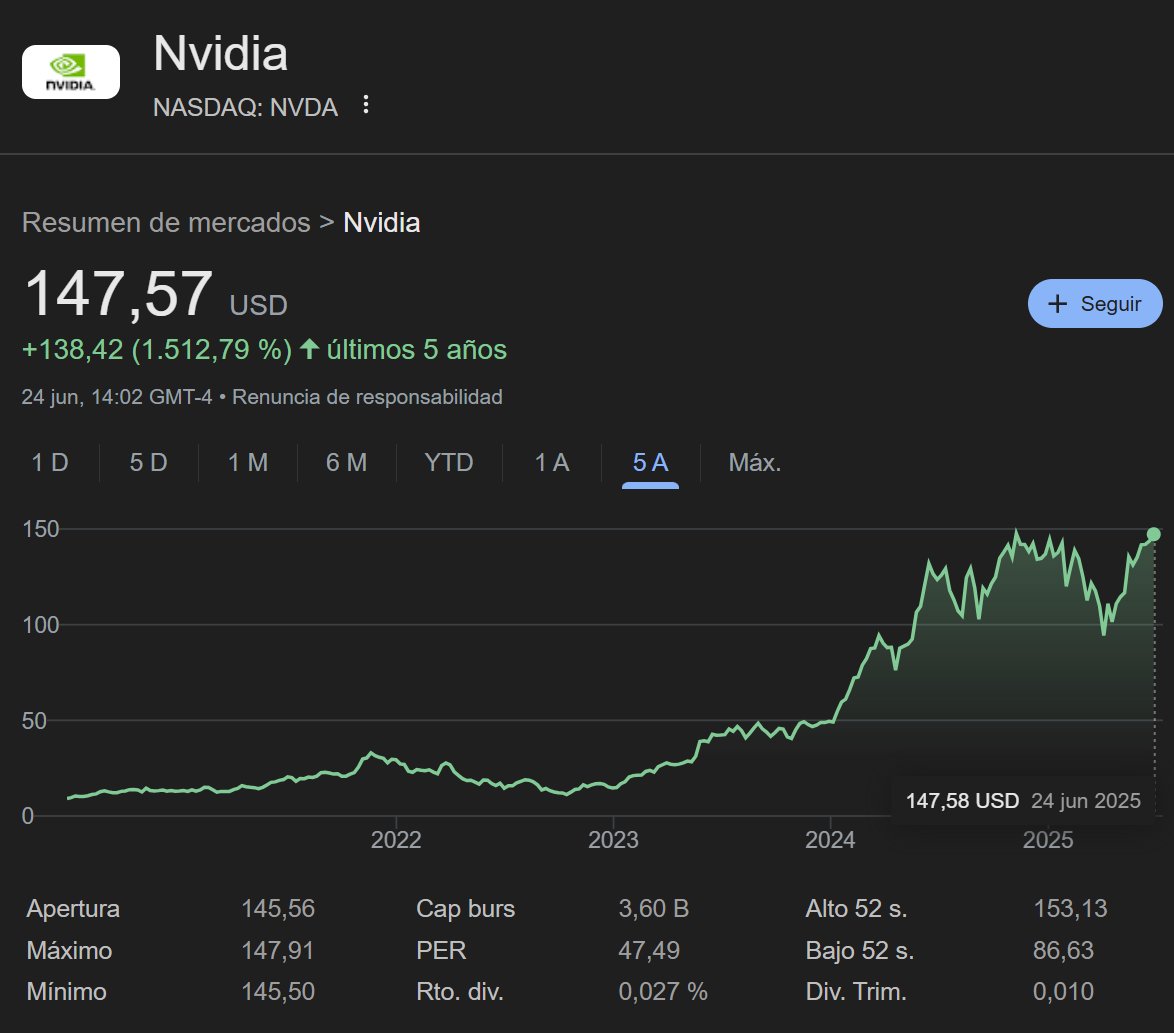The width and height of the screenshot is (1174, 1033).
Task: Click the Div. Trim. value 0,010
Action: tap(1063, 991)
